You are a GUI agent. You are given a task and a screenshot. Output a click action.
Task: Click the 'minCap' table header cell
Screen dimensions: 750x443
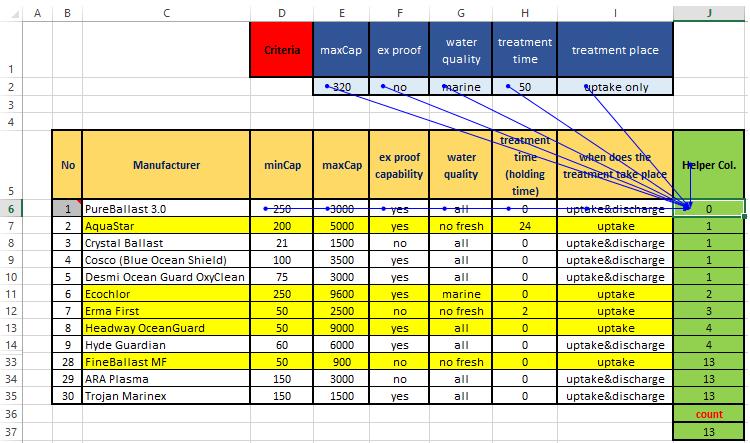pyautogui.click(x=282, y=165)
